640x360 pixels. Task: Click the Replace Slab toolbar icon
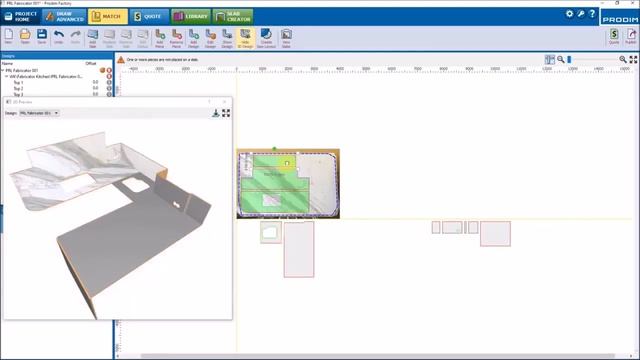pos(109,38)
